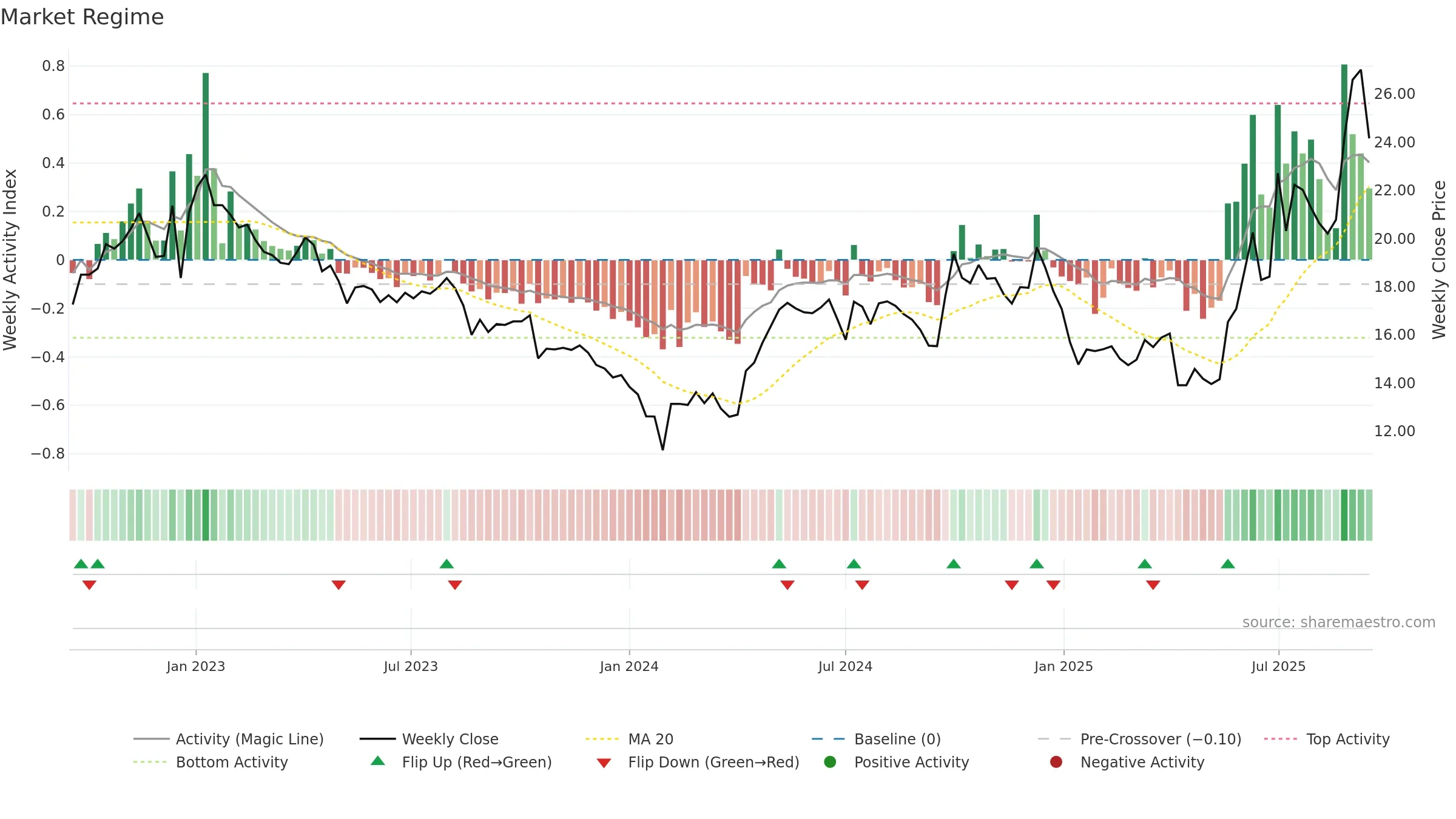Image resolution: width=1456 pixels, height=819 pixels.
Task: Click the Jul 2024 x-axis label
Action: (x=845, y=666)
